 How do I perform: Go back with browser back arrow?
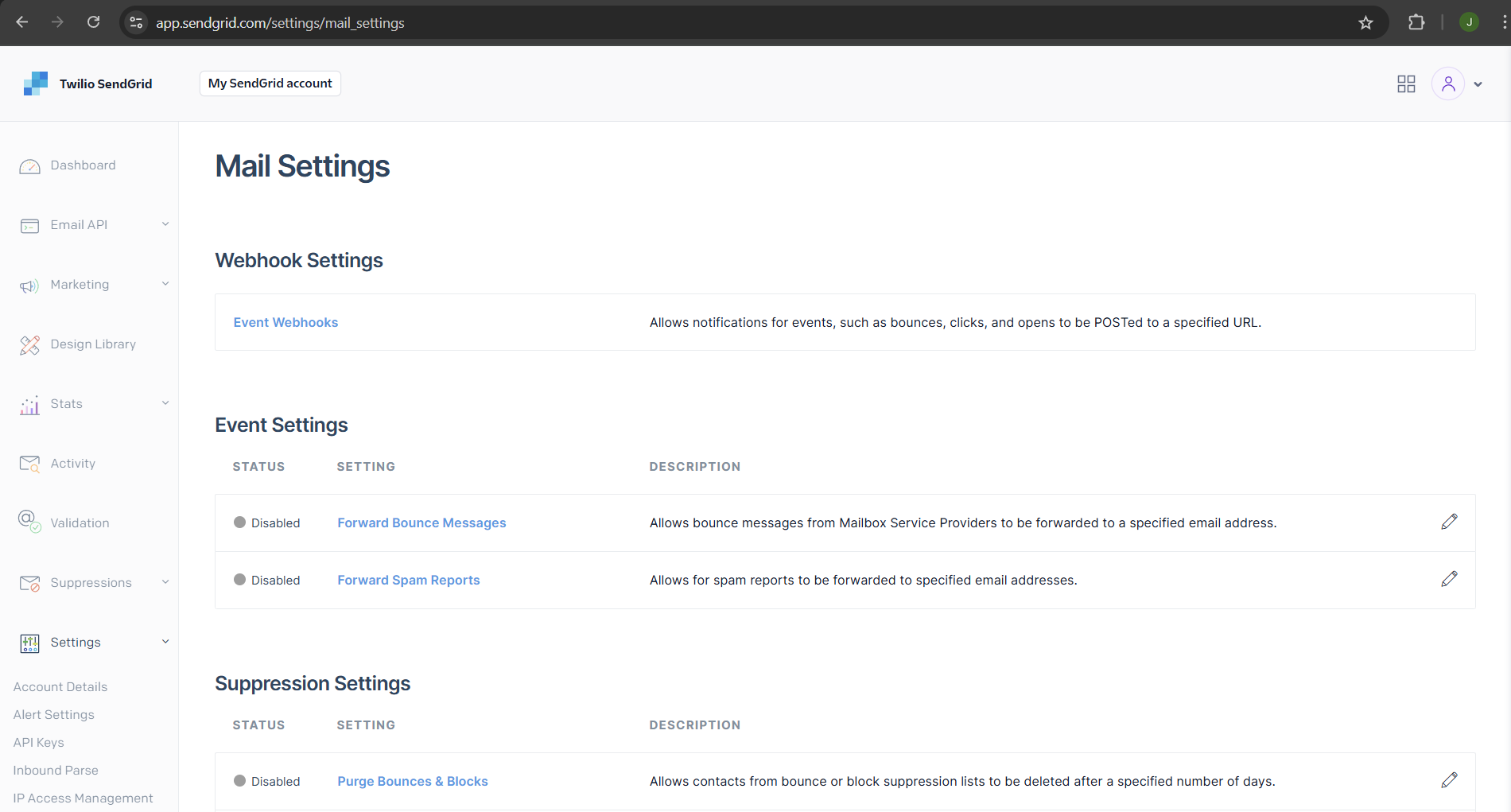(x=22, y=22)
